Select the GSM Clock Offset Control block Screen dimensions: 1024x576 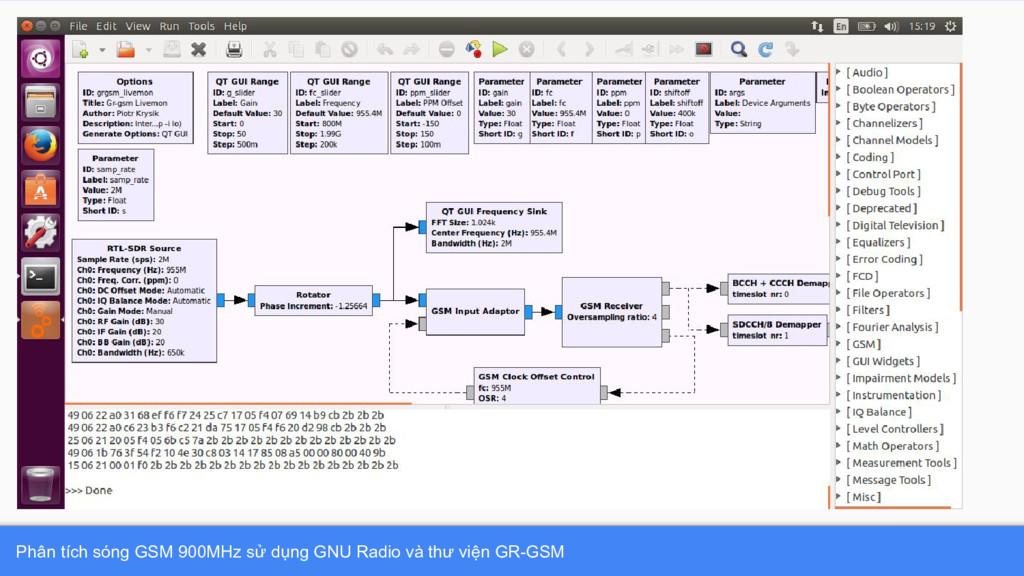tap(537, 387)
